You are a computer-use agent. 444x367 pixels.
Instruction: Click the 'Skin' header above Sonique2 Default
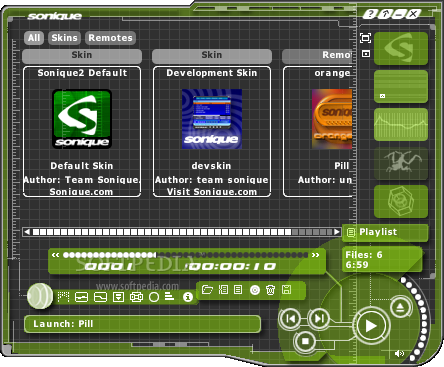(82, 56)
